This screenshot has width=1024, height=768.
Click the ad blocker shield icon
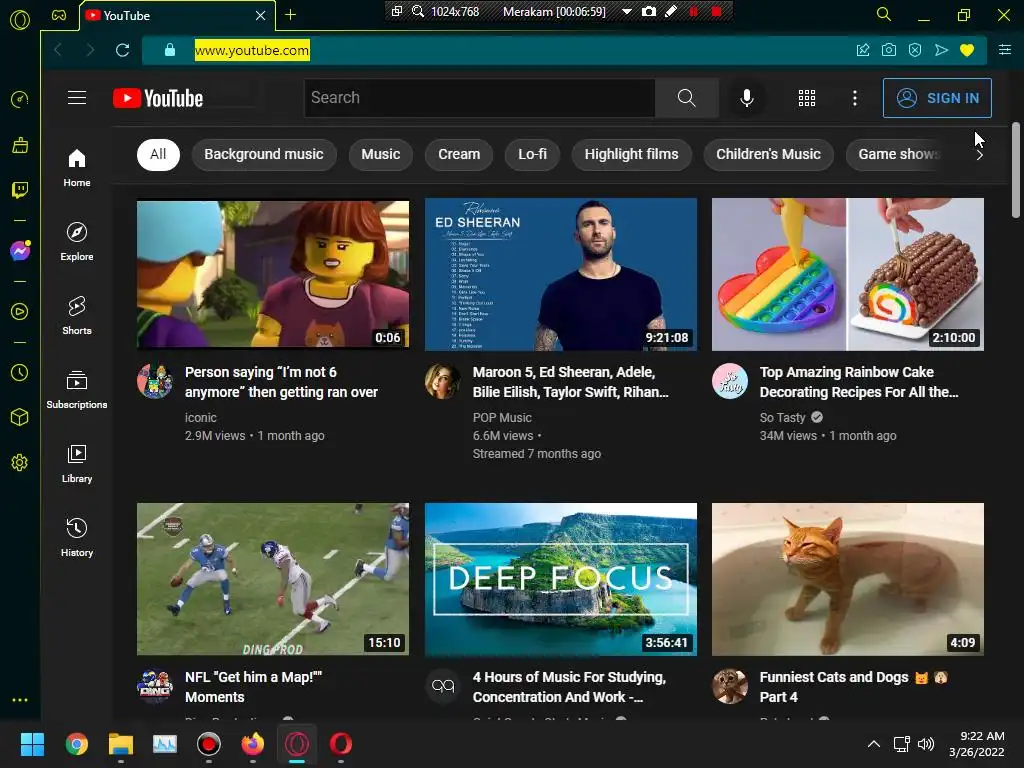click(x=915, y=50)
